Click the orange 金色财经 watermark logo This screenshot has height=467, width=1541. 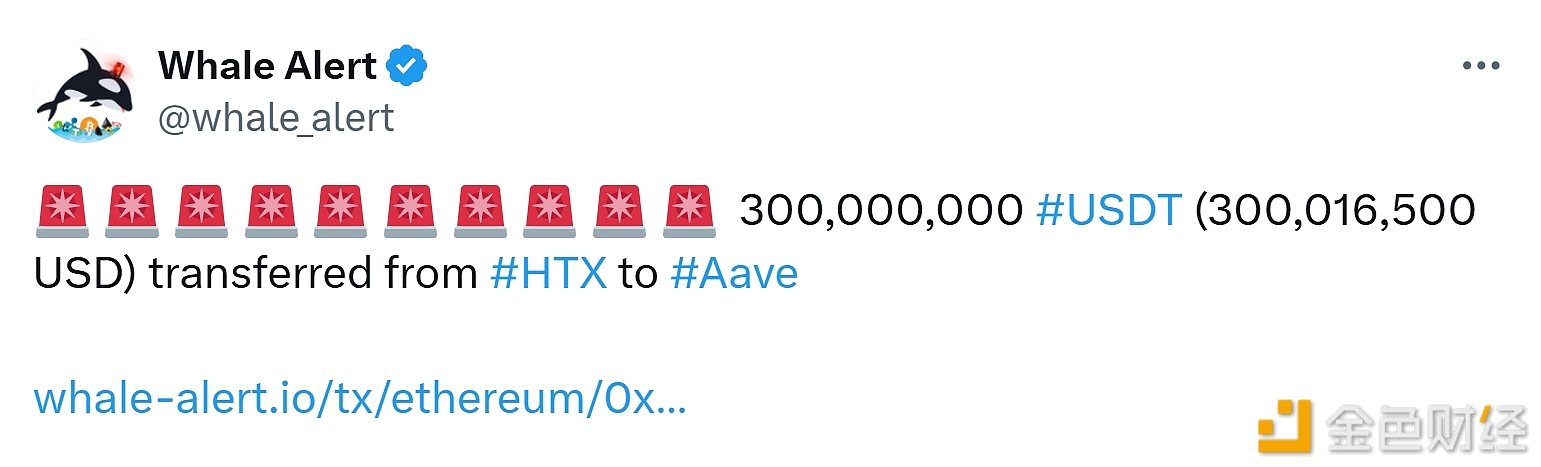coord(1284,427)
